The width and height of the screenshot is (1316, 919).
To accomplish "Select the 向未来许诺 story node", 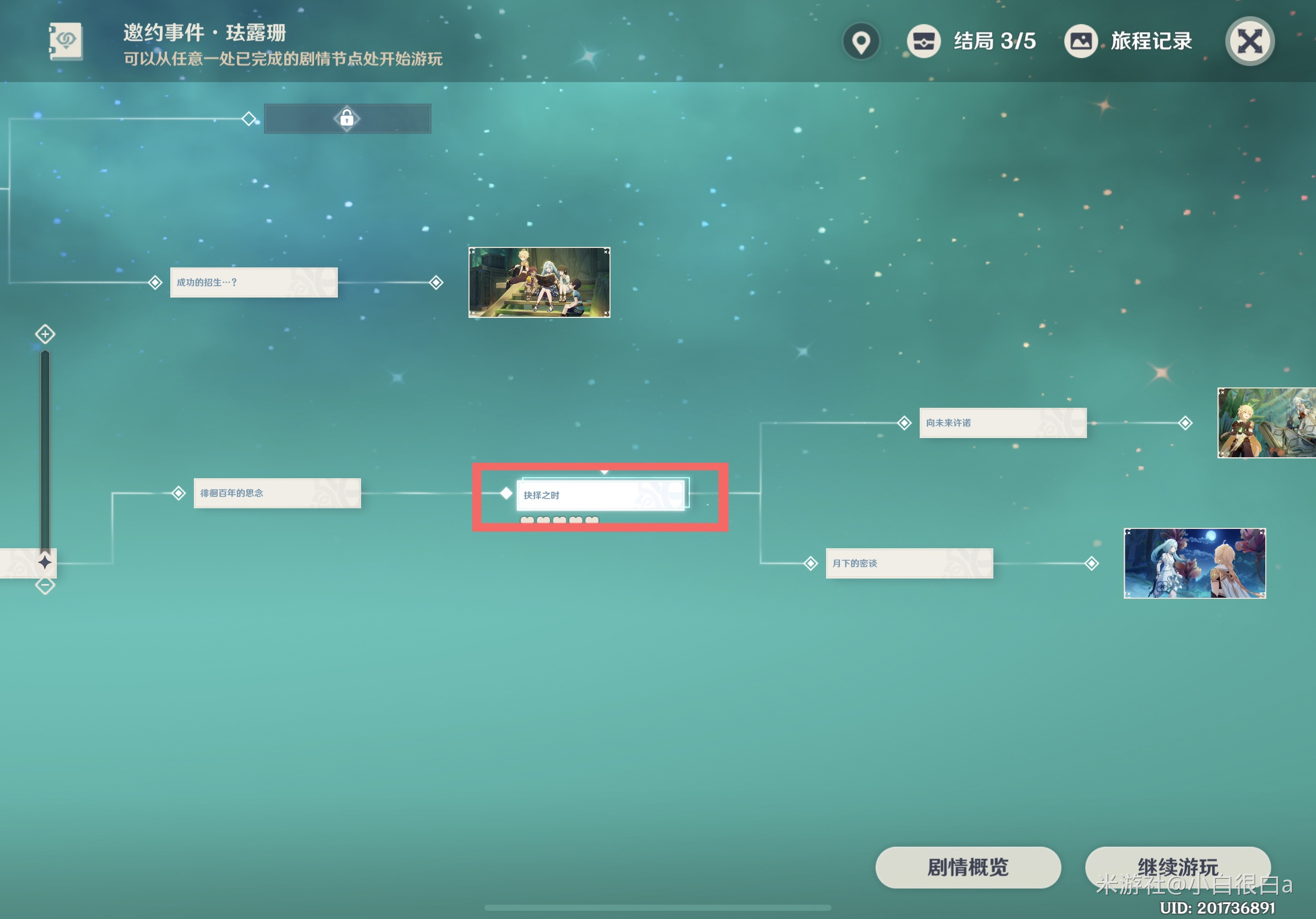I will 1003,423.
